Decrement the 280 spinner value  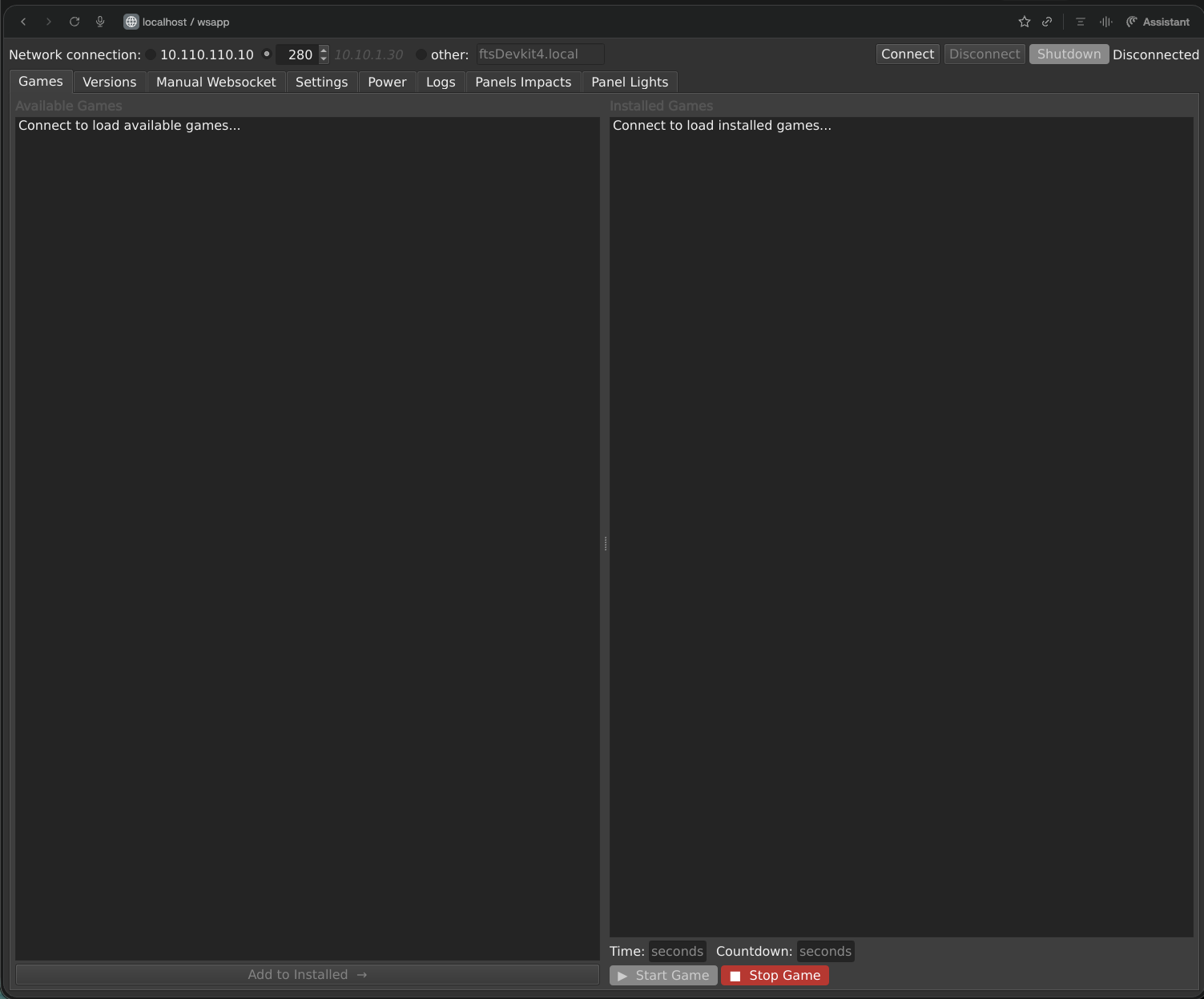[324, 59]
